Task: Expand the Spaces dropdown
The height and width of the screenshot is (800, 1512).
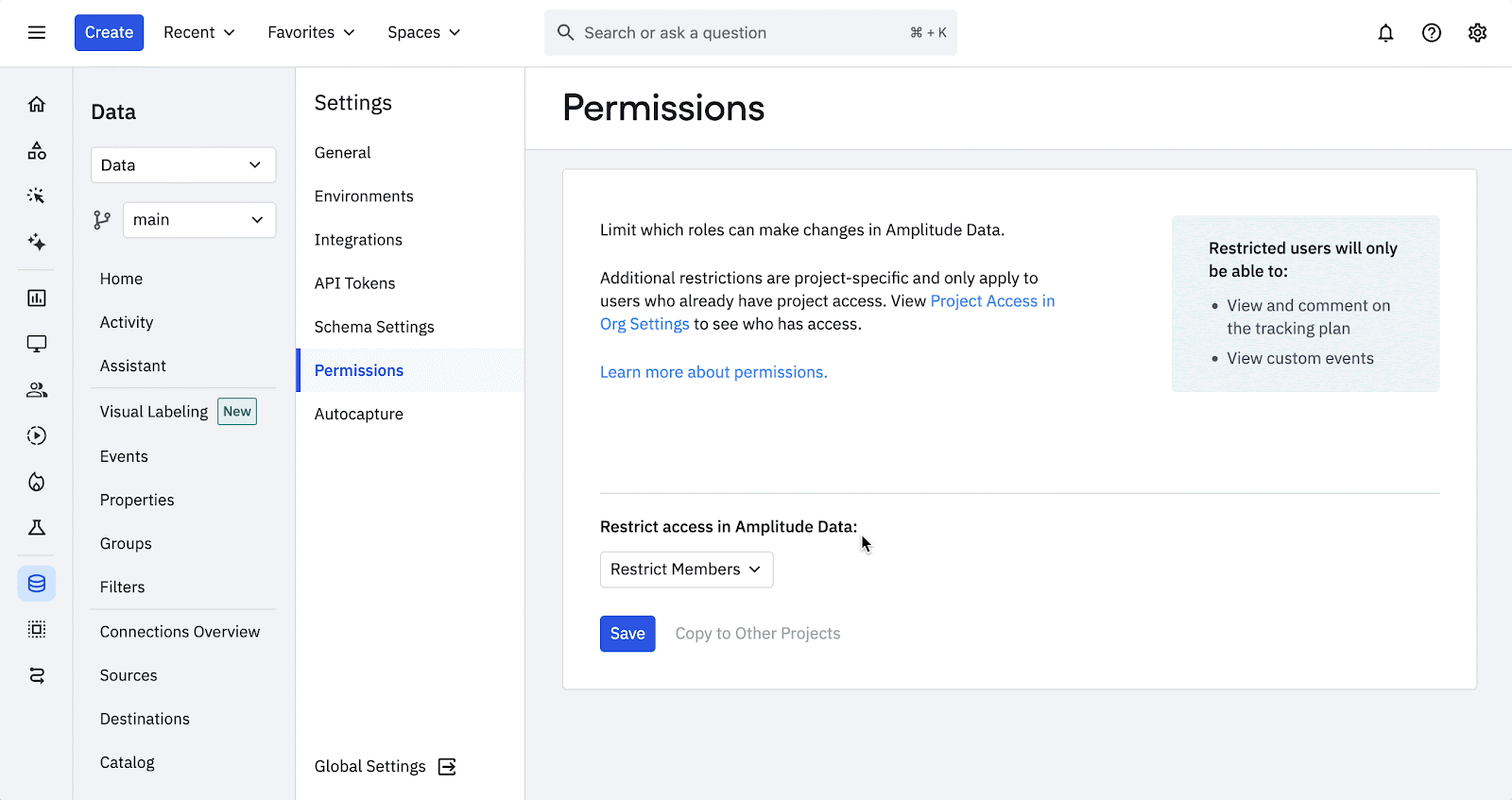Action: click(424, 33)
